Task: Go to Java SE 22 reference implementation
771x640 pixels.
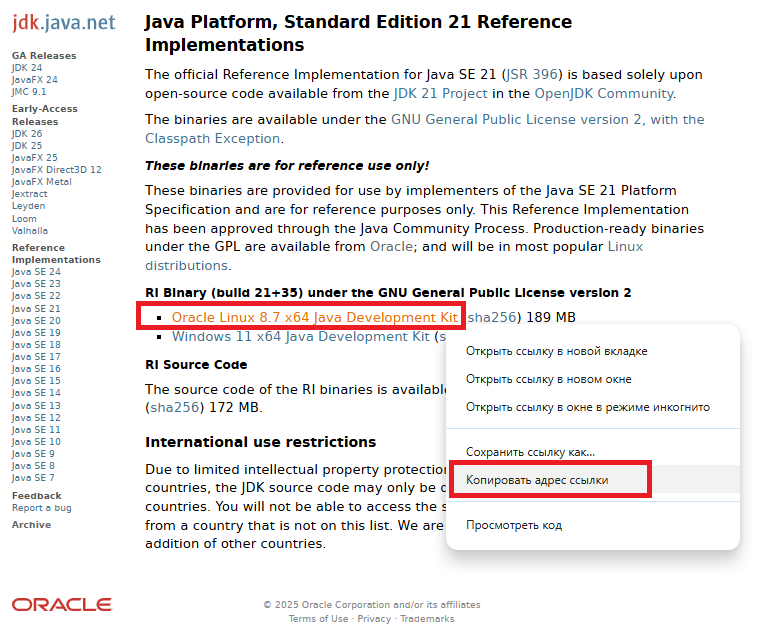Action: pos(36,296)
